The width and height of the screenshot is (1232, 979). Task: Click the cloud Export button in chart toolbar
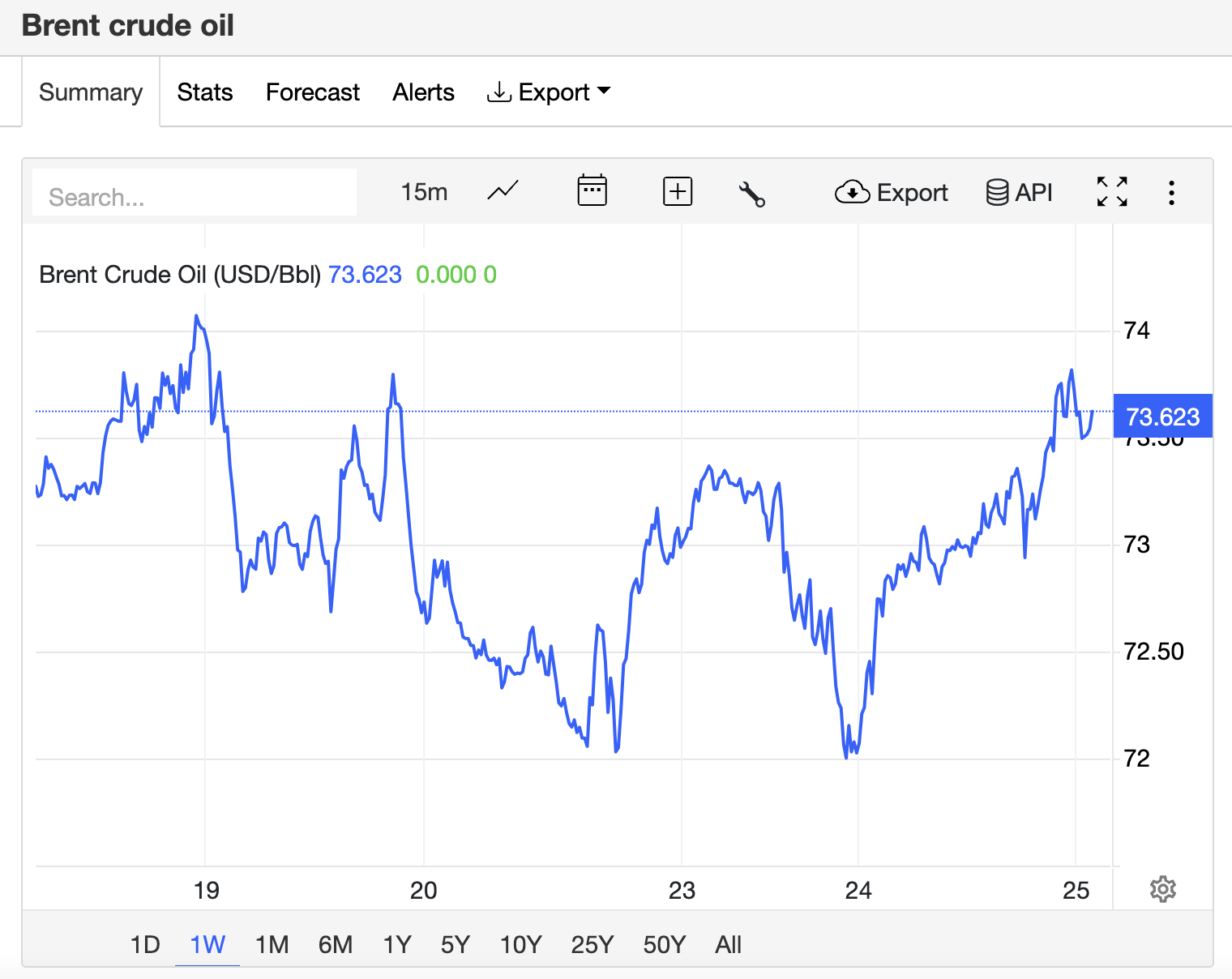(x=892, y=193)
